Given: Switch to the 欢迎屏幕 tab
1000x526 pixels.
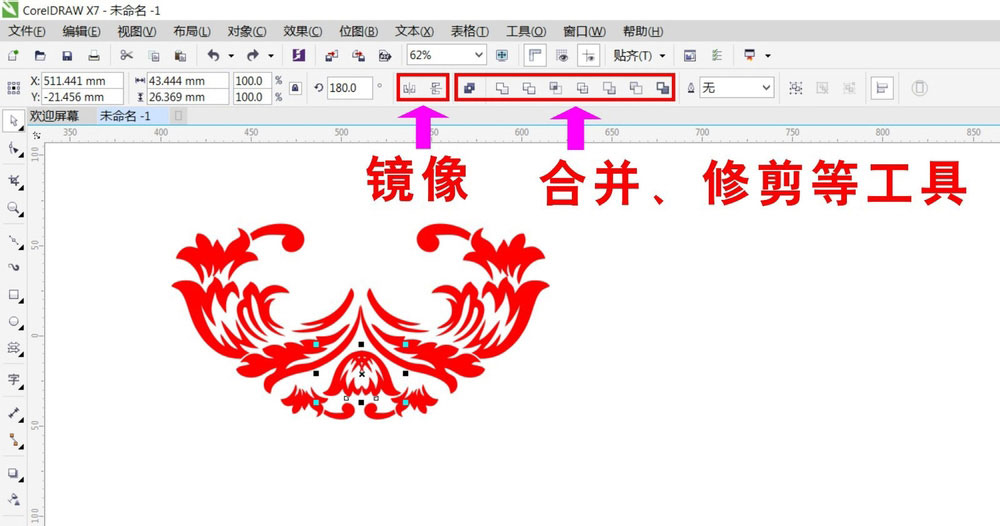Looking at the screenshot, I should coord(54,116).
